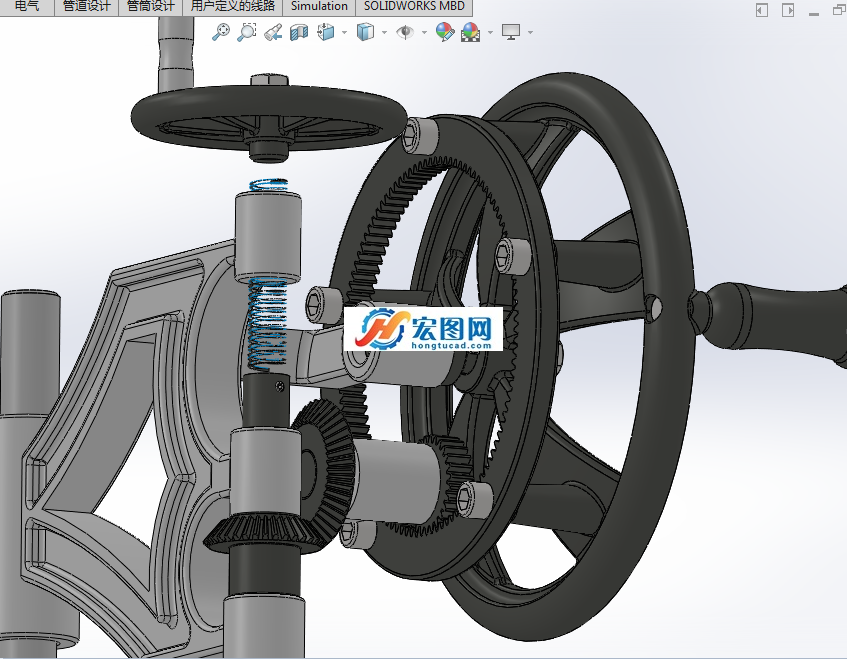
Task: Click the View Settings monitor icon
Action: 511,32
